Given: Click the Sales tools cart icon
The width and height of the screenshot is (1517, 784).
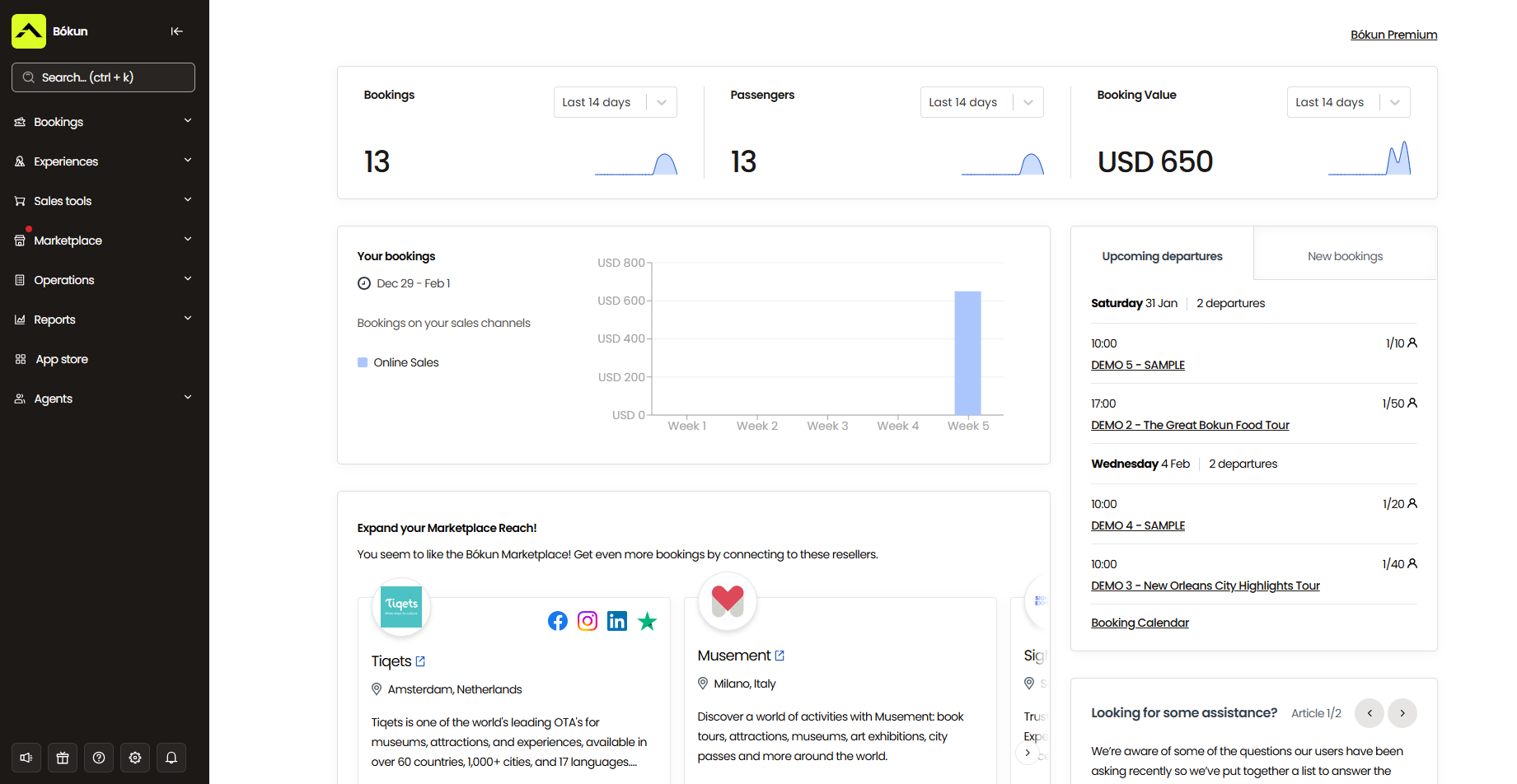Looking at the screenshot, I should point(19,201).
